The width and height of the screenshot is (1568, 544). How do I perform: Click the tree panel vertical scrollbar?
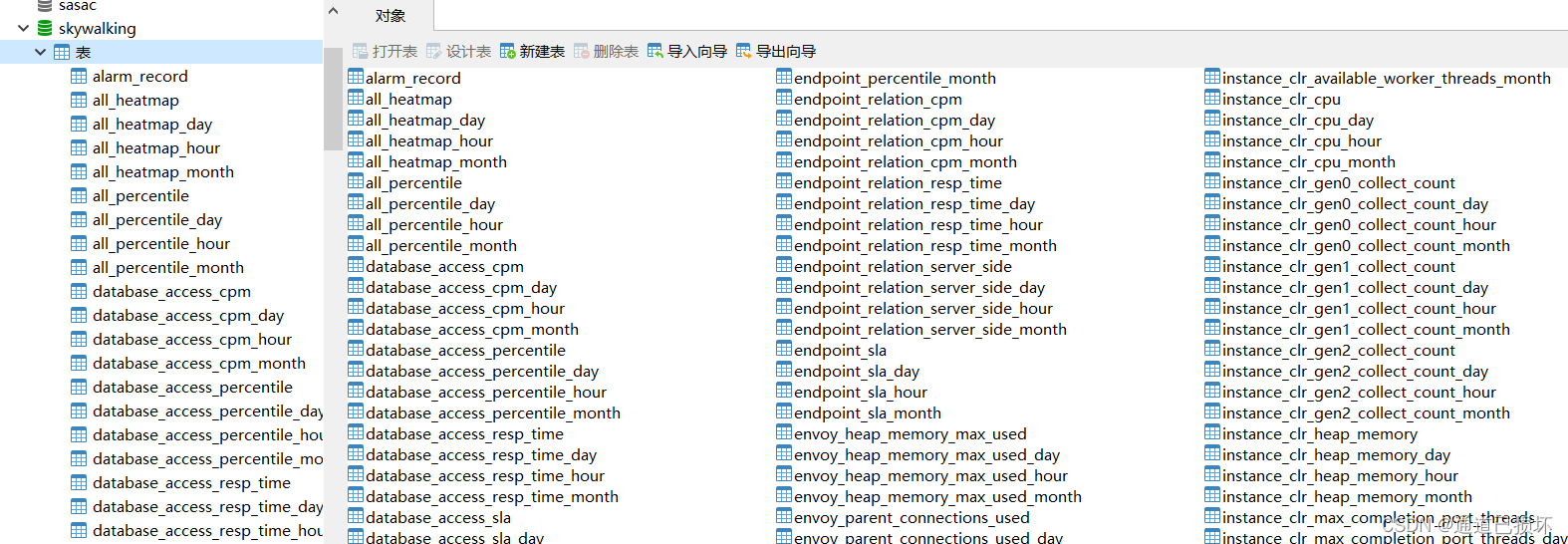pos(333,99)
